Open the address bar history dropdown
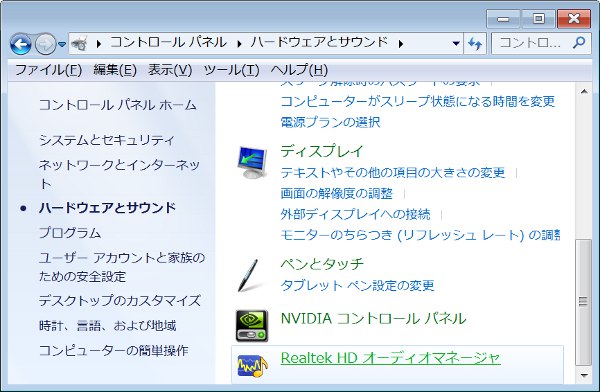The image size is (600, 392). coord(456,44)
